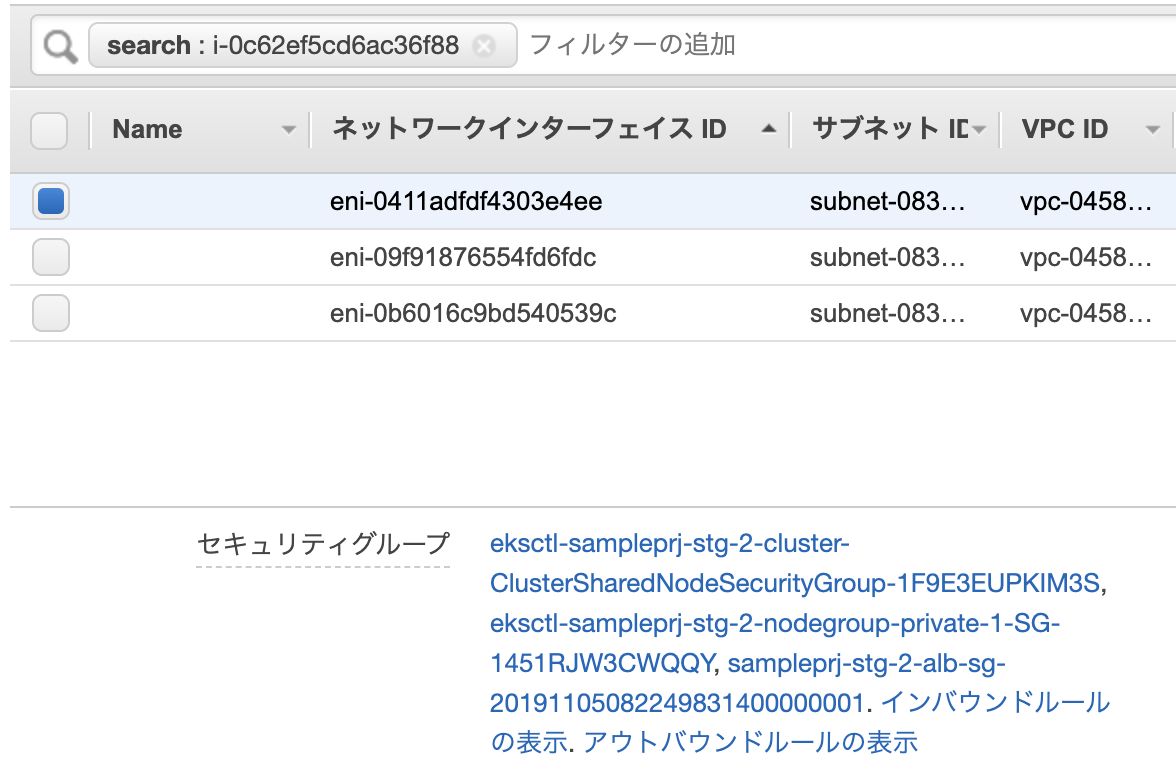
Task: Toggle the select-all checkbox in the header
Action: click(48, 129)
